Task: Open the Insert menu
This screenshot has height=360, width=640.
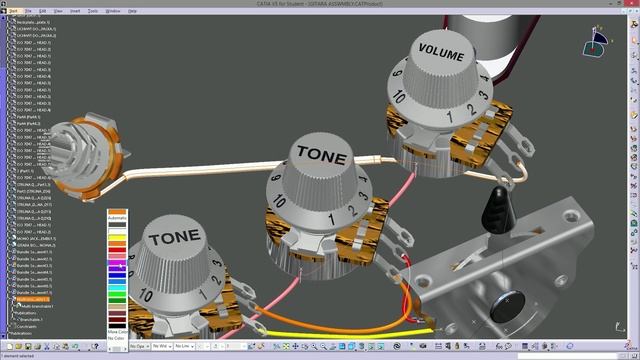Action: coord(75,11)
